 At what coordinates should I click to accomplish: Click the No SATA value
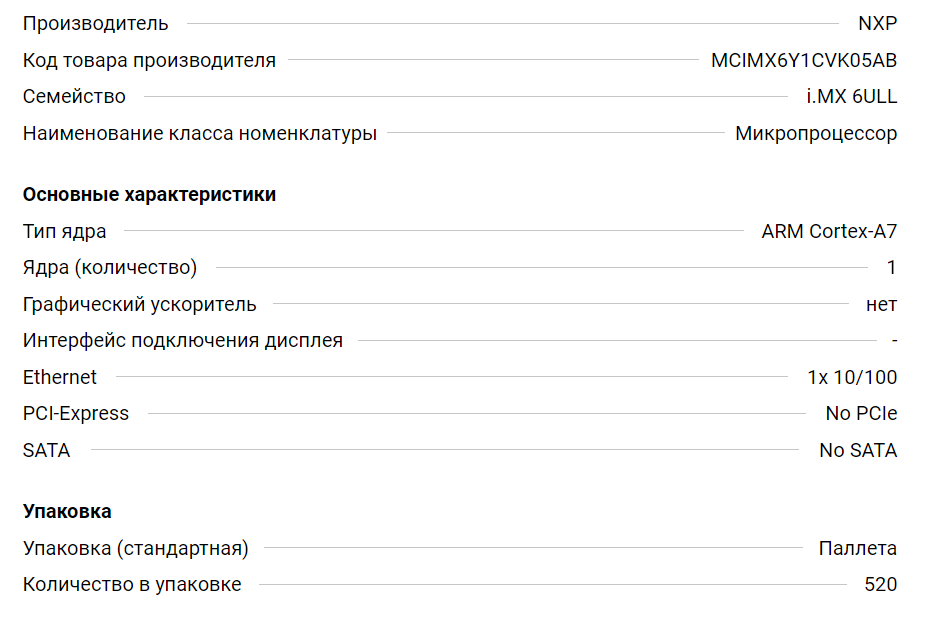tap(858, 451)
